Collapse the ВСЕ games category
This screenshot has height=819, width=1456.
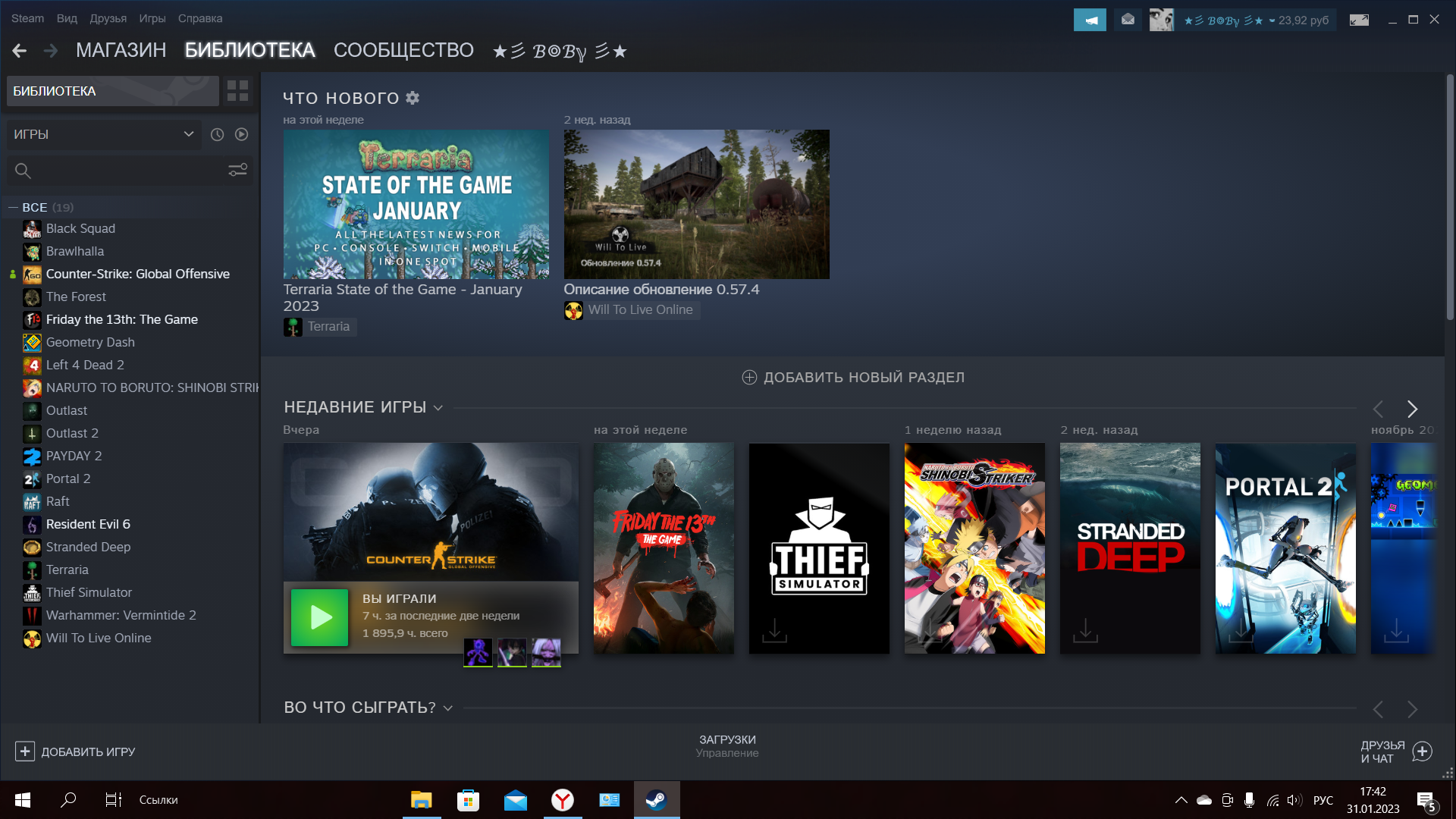pyautogui.click(x=13, y=207)
